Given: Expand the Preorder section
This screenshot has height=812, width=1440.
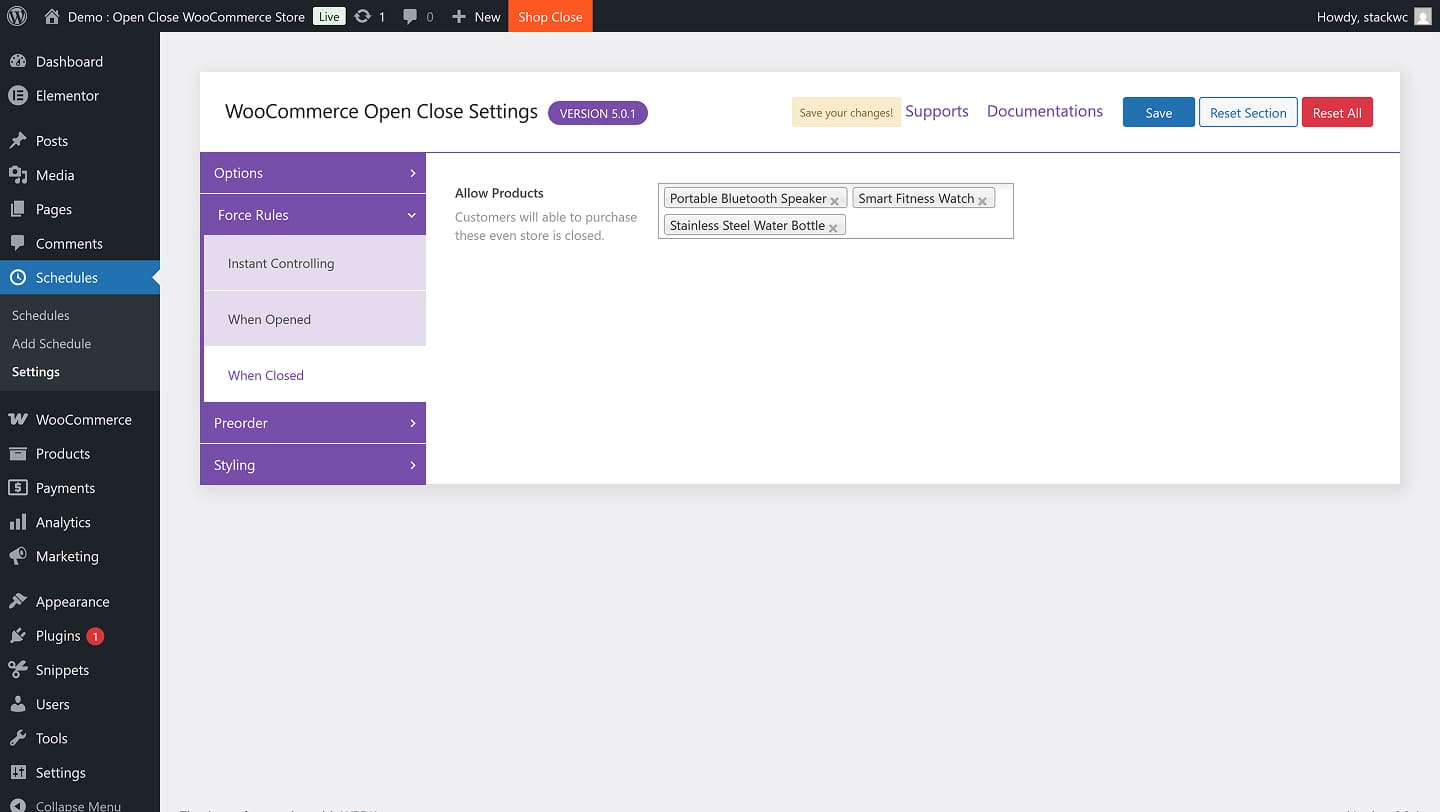Looking at the screenshot, I should point(313,423).
